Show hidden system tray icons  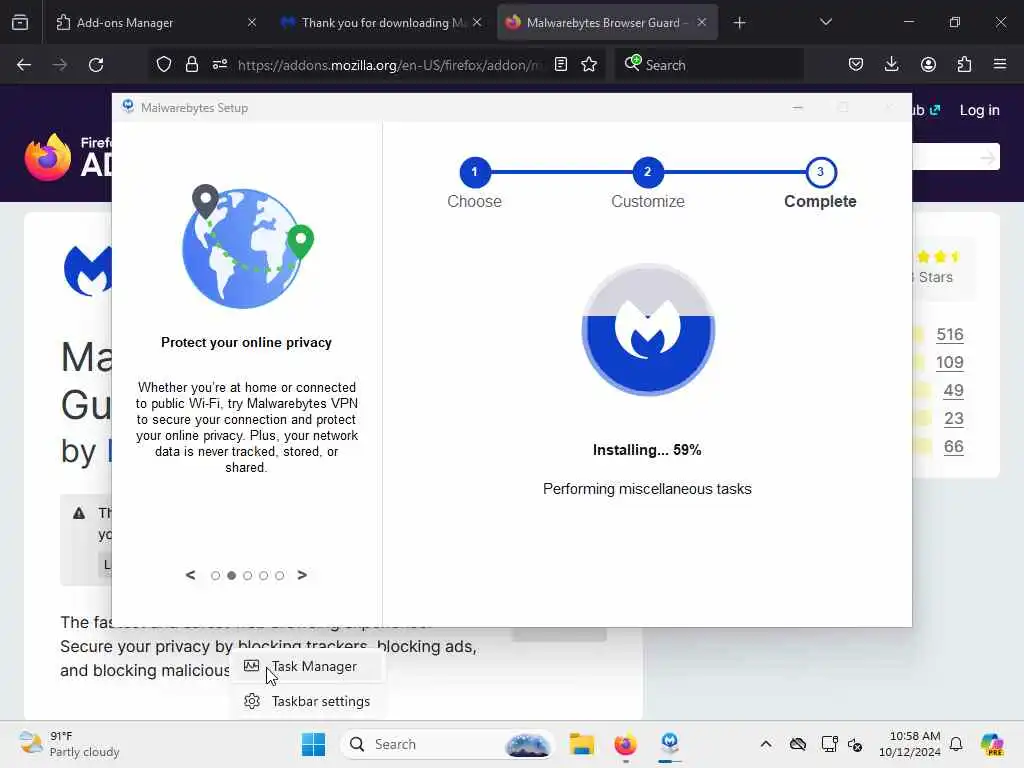766,744
